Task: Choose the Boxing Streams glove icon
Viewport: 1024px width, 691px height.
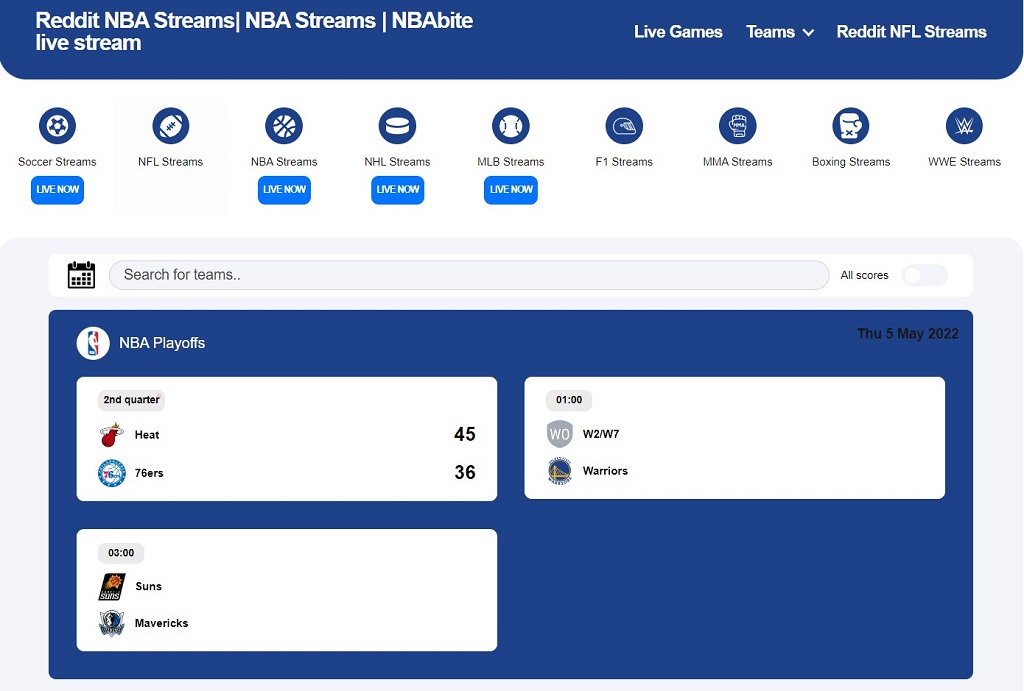Action: [851, 125]
